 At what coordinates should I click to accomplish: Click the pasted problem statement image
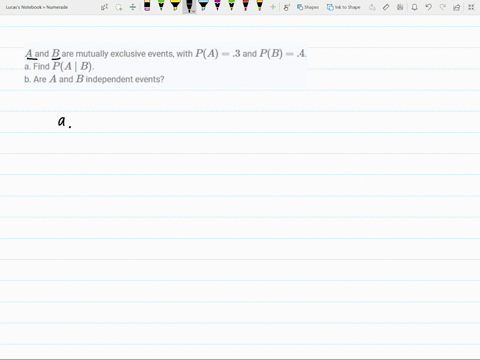point(166,66)
